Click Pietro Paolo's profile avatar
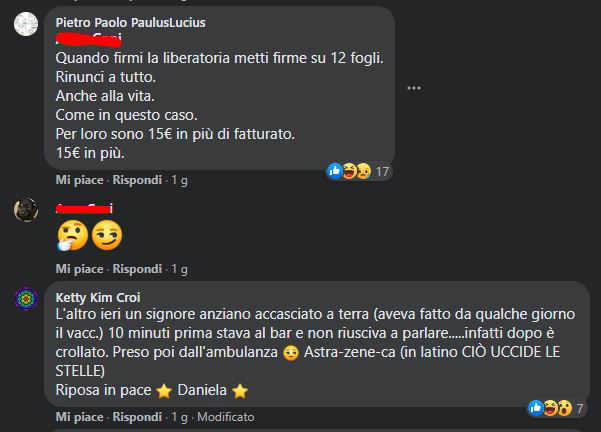 click(26, 25)
